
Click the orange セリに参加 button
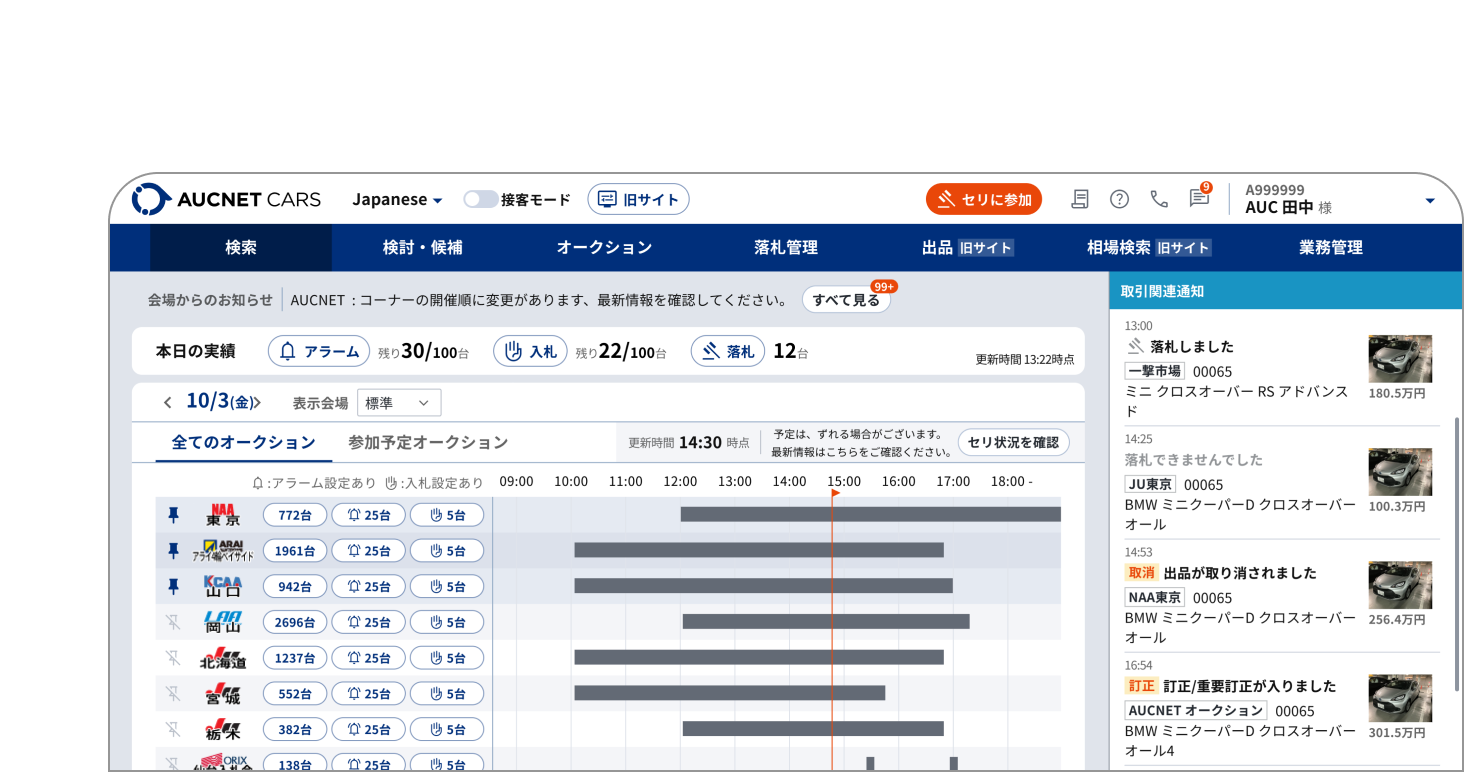pyautogui.click(x=984, y=199)
